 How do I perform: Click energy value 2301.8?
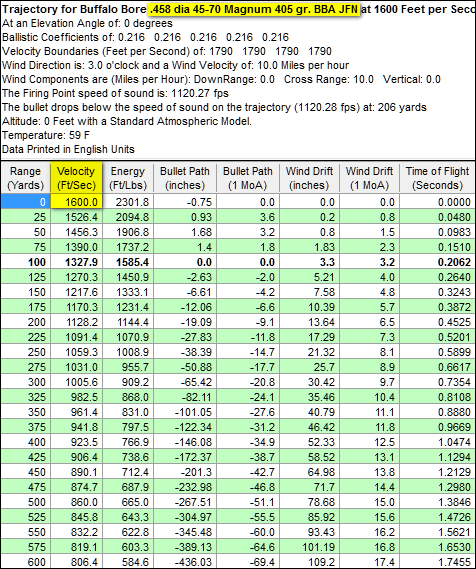coord(128,201)
